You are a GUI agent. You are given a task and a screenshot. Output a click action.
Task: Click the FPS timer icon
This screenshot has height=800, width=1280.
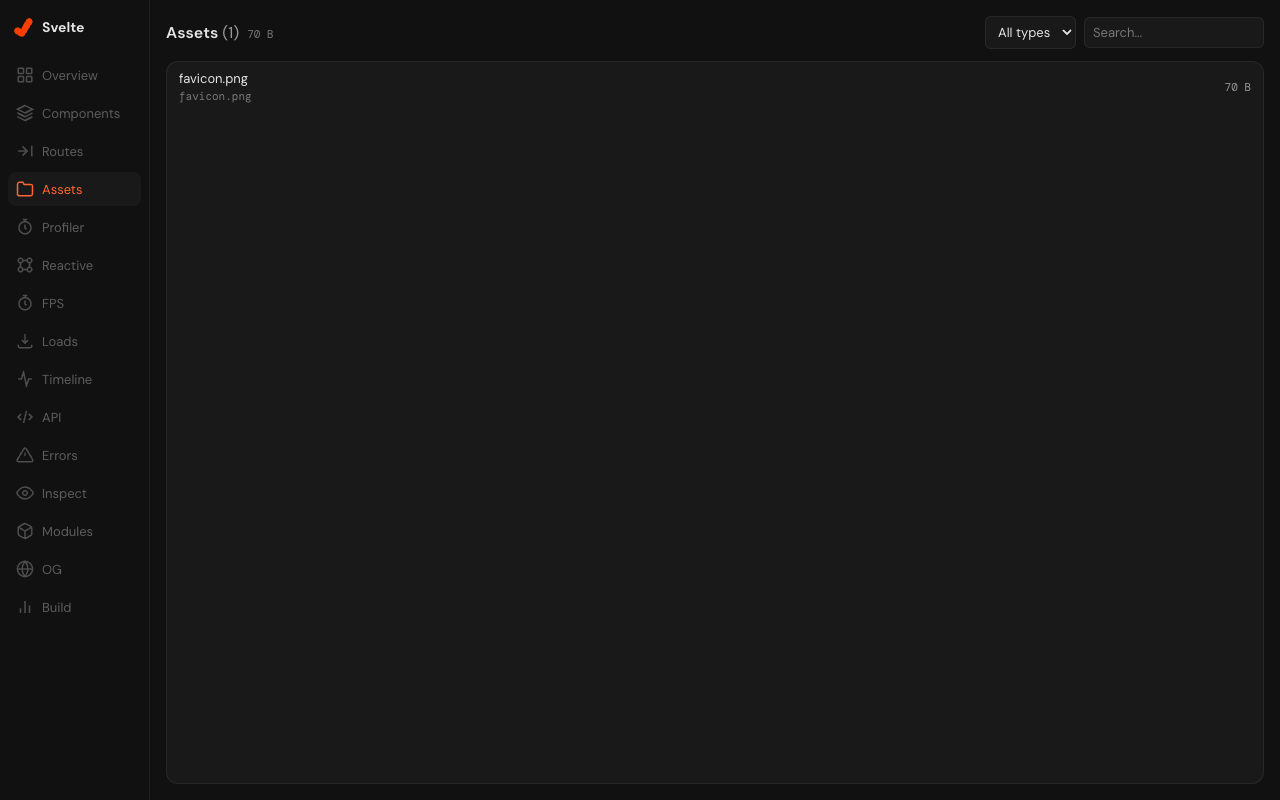click(25, 303)
